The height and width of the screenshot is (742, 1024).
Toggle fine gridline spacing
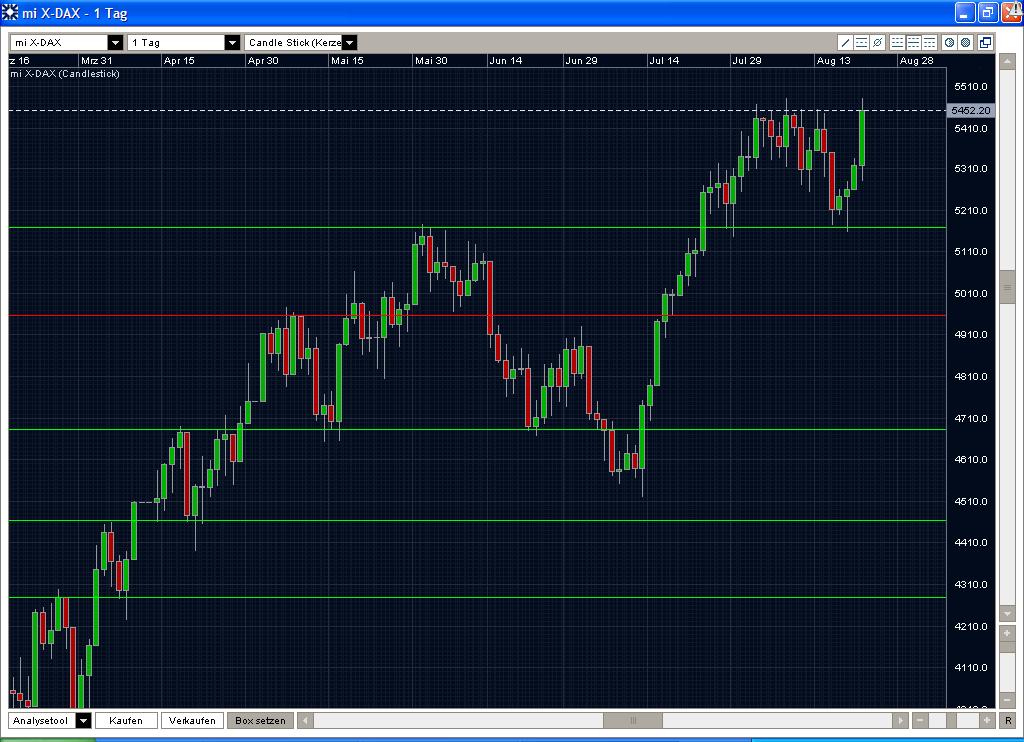pyautogui.click(x=897, y=42)
